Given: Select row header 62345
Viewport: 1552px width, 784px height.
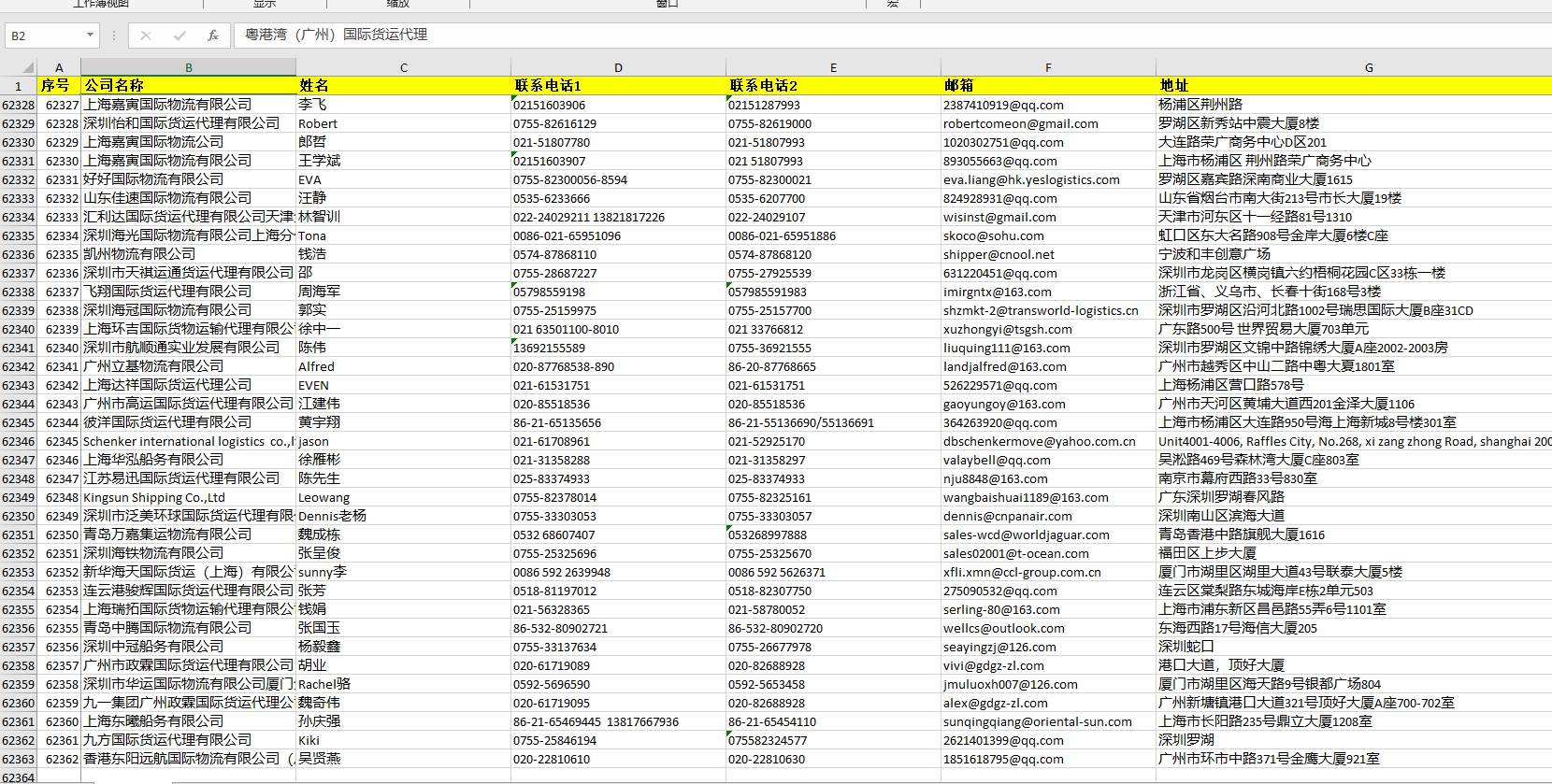Looking at the screenshot, I should pos(19,422).
